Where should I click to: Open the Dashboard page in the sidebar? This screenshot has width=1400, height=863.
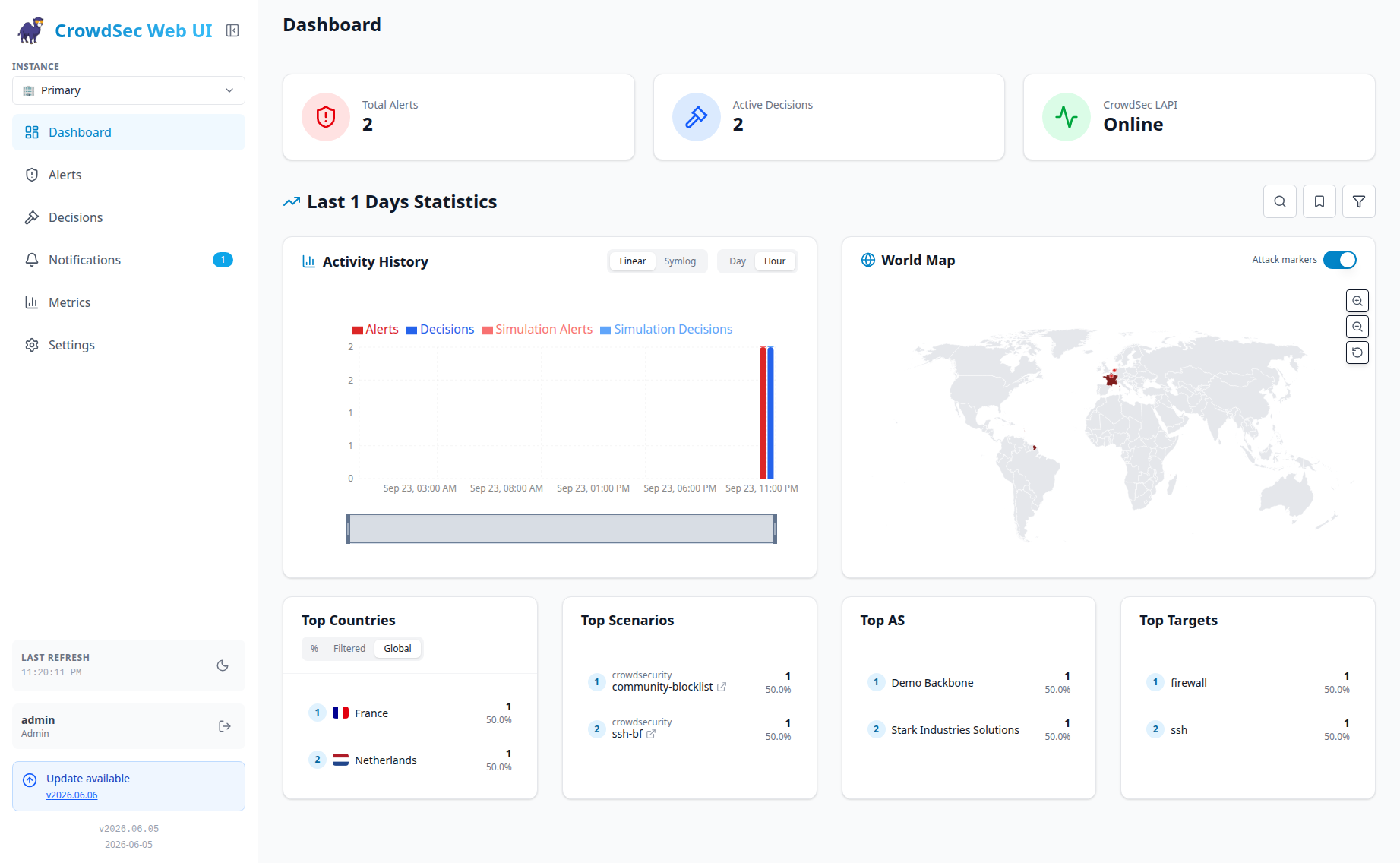(128, 132)
